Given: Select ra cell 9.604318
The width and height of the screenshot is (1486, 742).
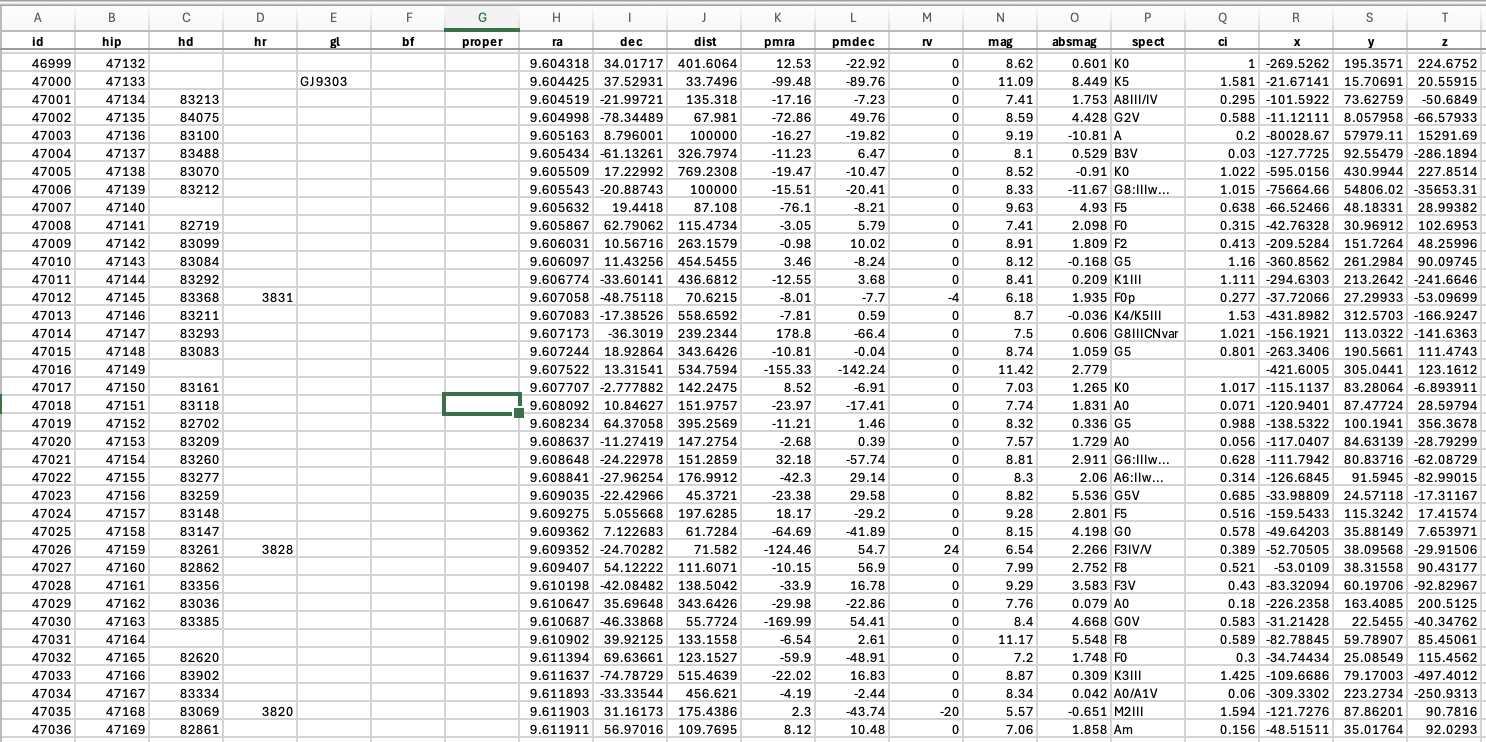Looking at the screenshot, I should [x=556, y=64].
